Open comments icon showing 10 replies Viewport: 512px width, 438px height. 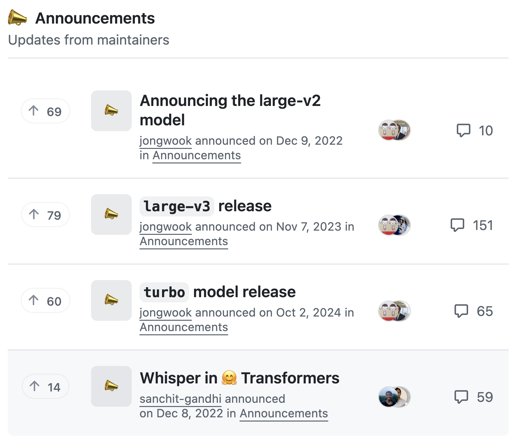click(463, 130)
